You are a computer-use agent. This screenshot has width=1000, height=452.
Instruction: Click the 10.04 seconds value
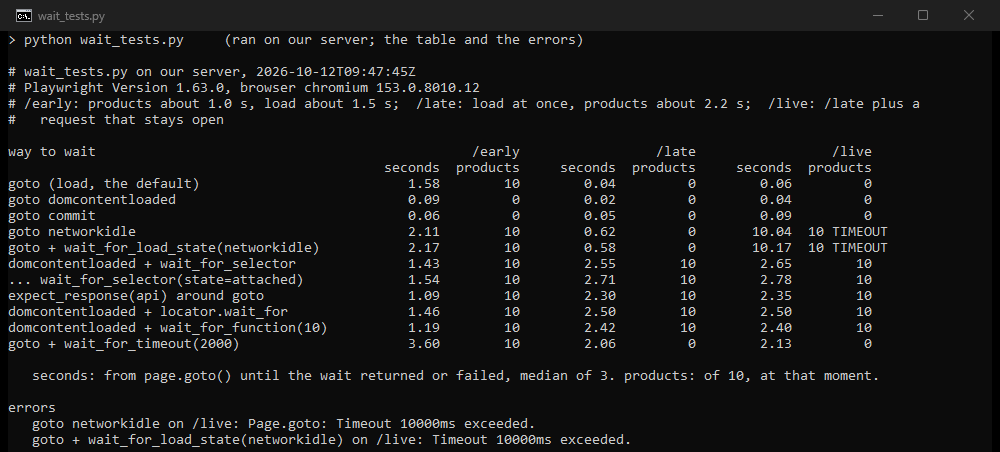(x=772, y=231)
